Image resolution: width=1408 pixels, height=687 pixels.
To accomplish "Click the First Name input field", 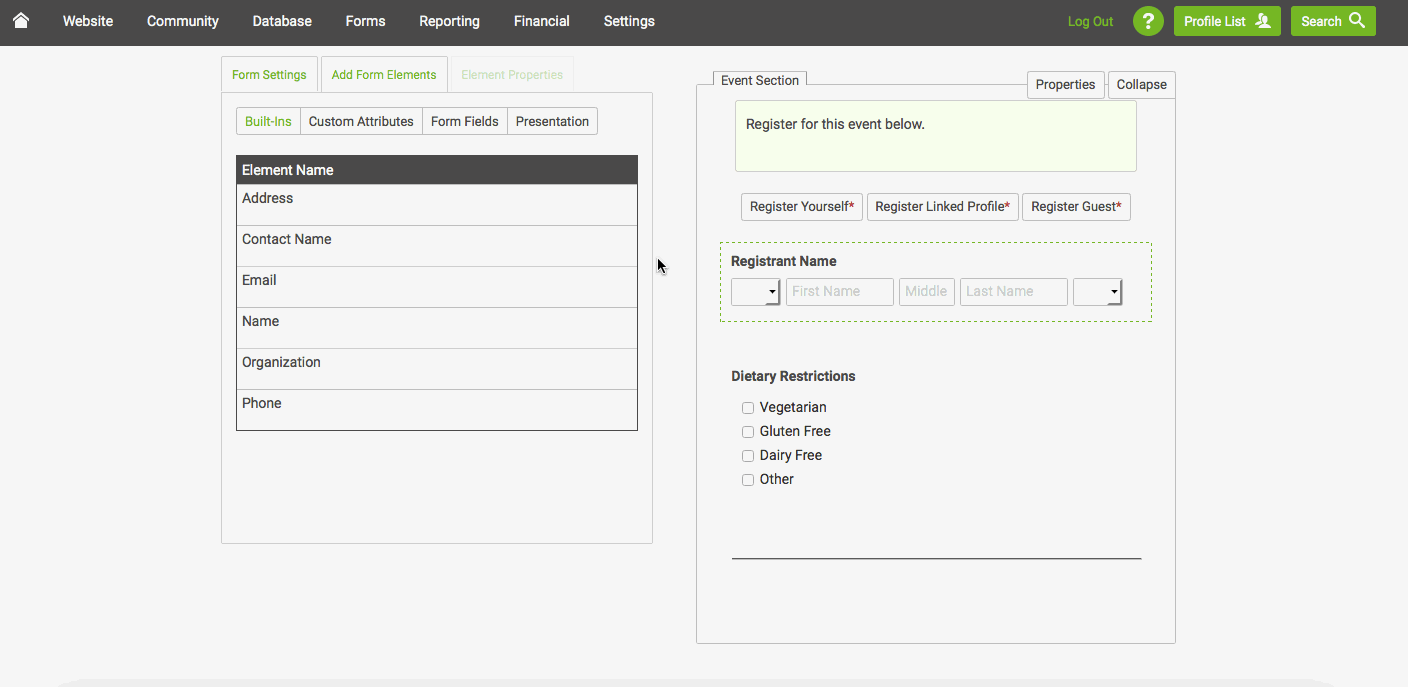I will [x=840, y=292].
